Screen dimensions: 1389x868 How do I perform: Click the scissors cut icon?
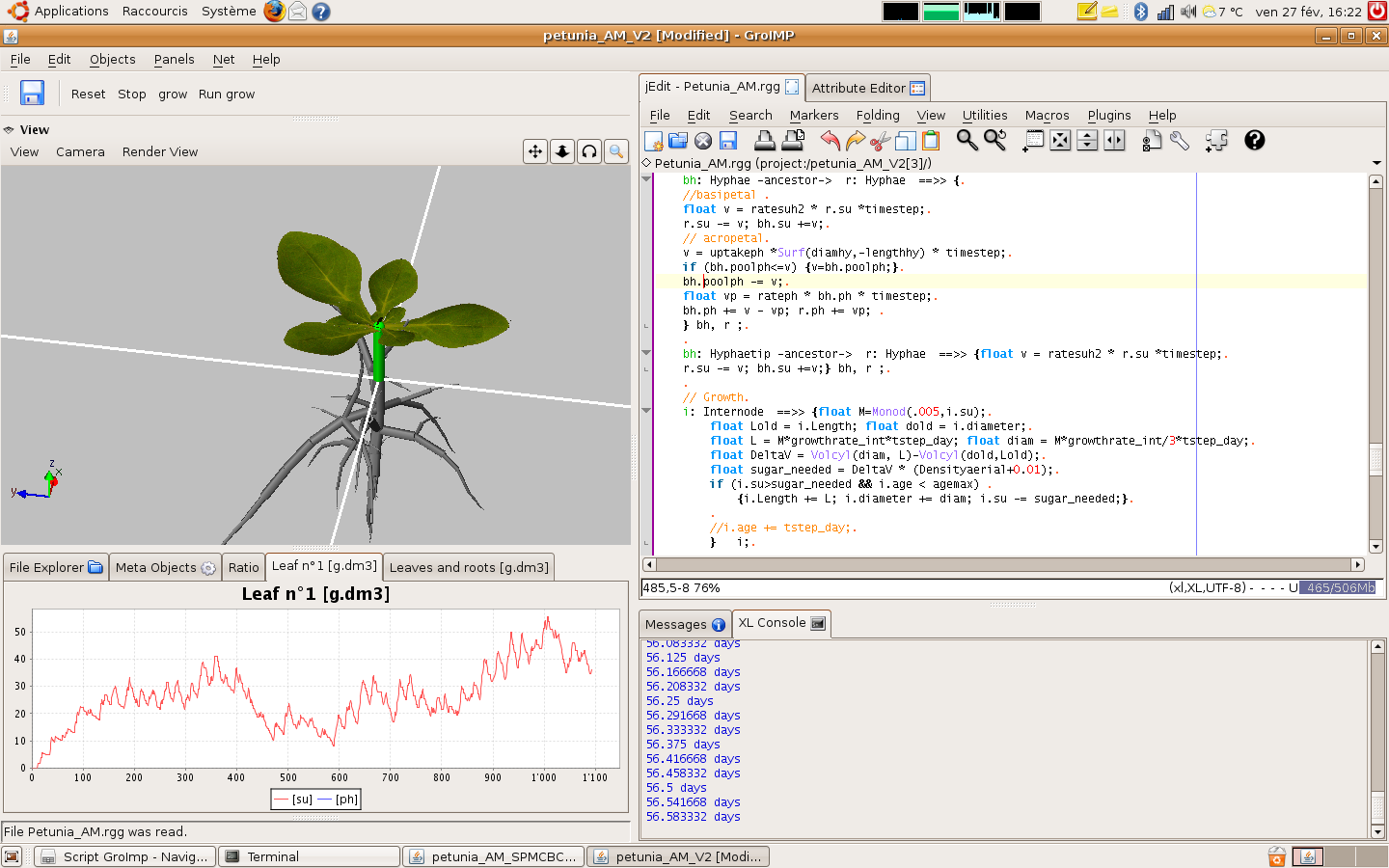pos(880,141)
